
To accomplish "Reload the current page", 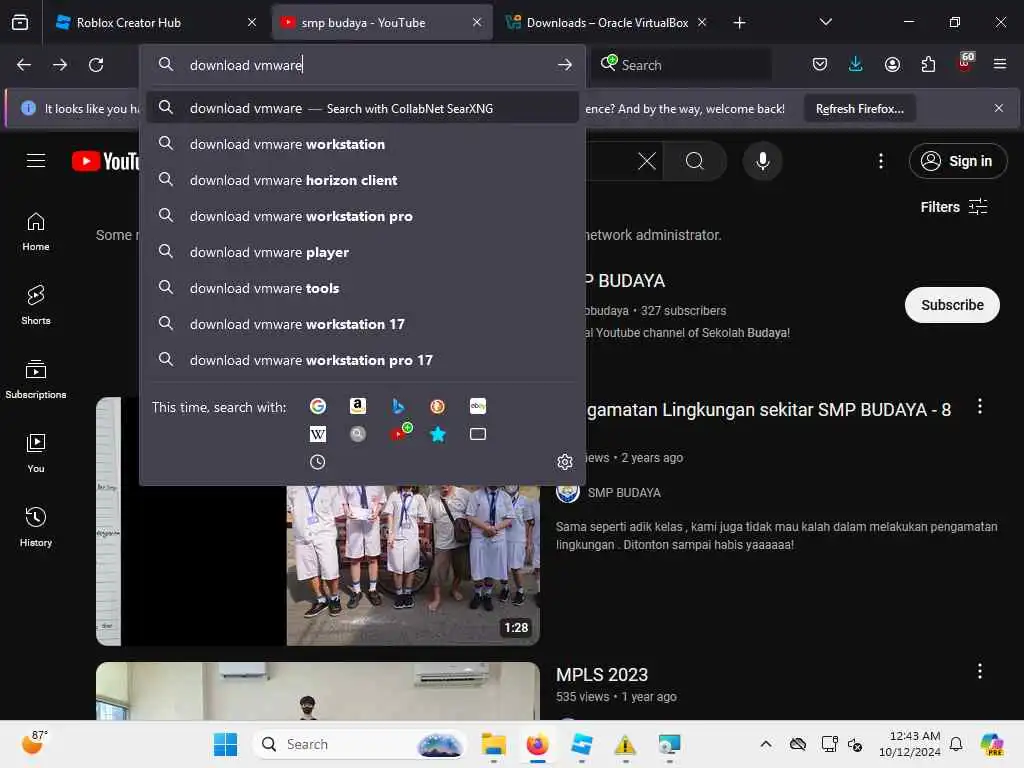I will 96,65.
